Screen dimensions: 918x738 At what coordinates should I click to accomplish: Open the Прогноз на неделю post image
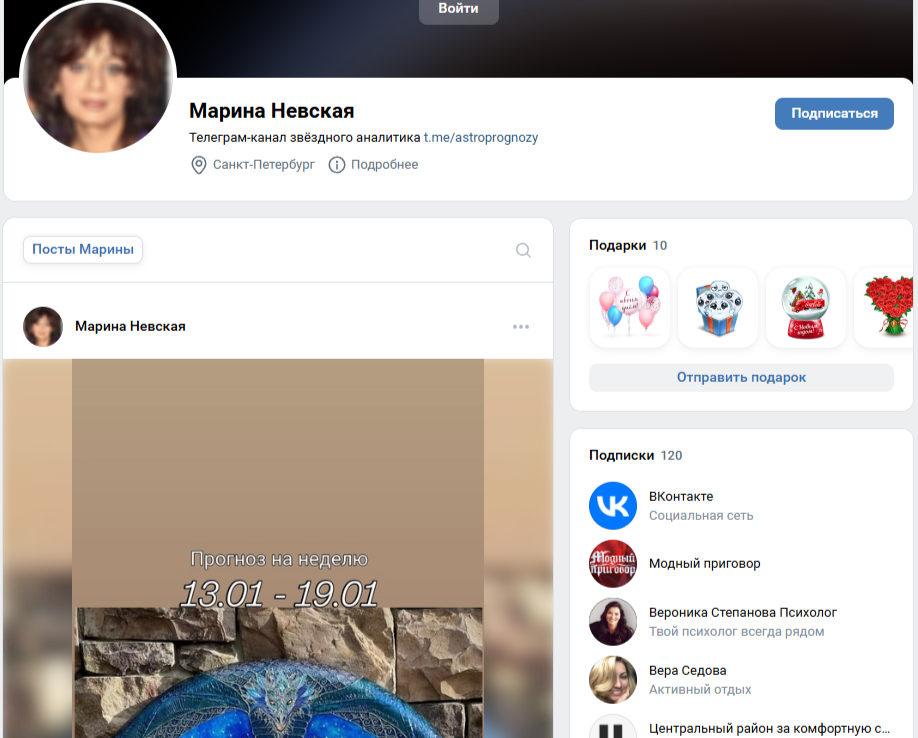coord(278,548)
